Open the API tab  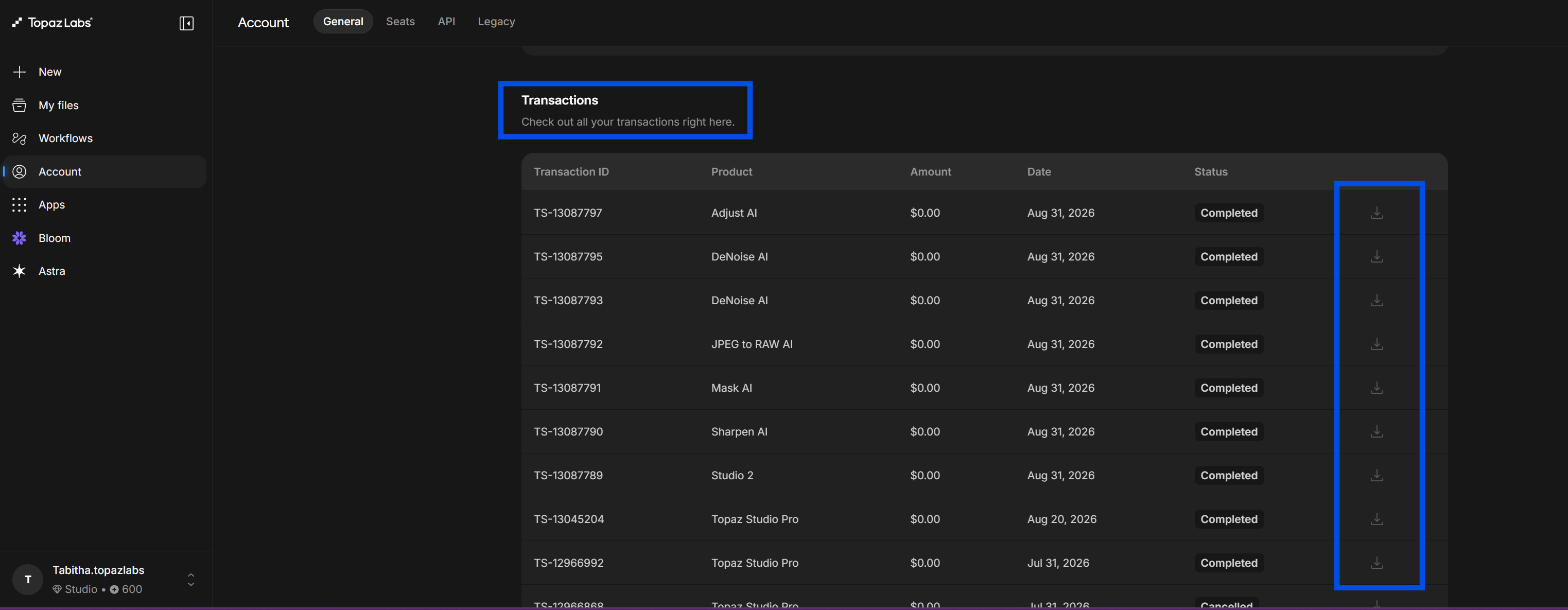[446, 22]
